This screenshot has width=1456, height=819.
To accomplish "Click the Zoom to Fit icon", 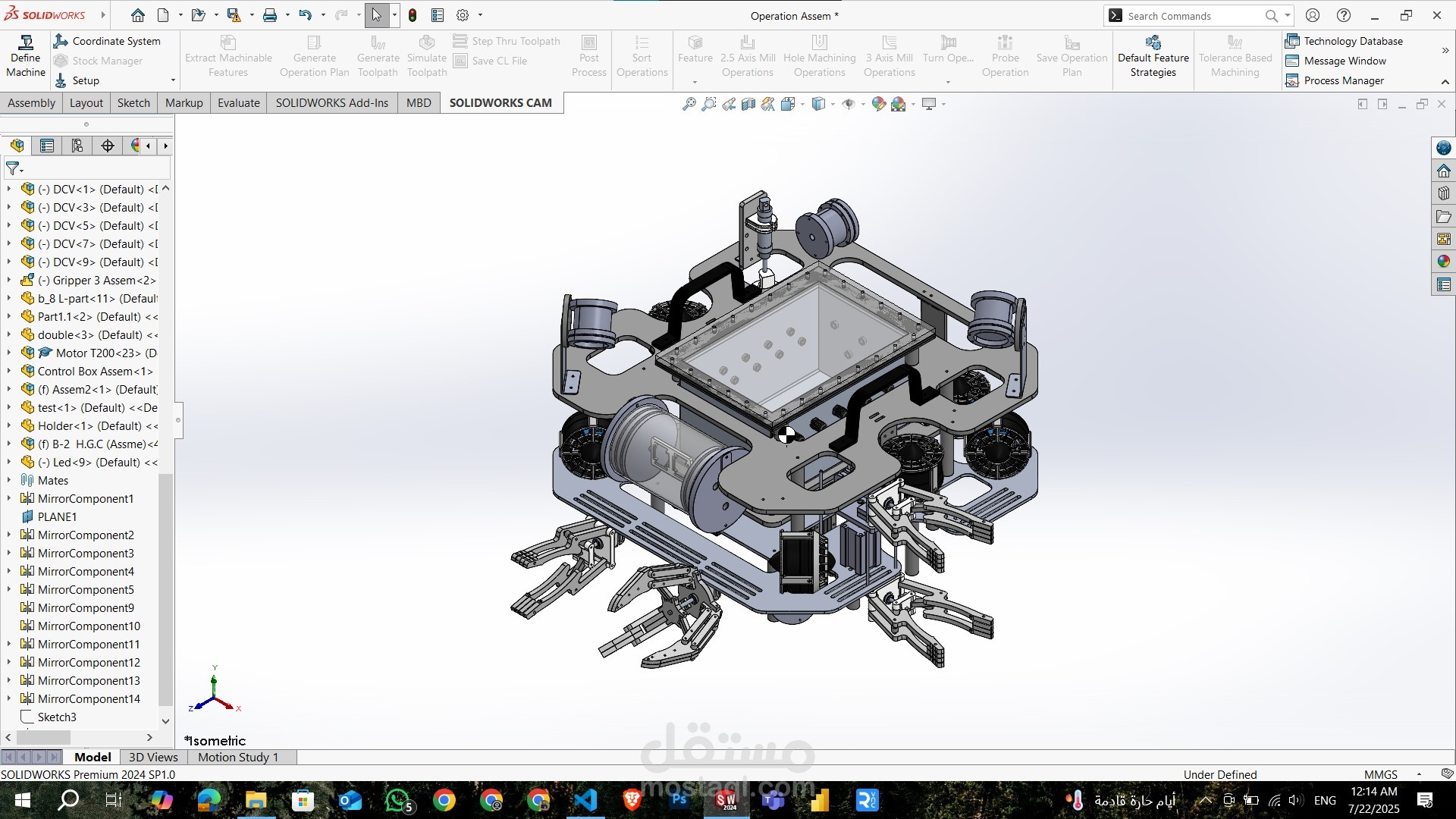I will [x=689, y=104].
